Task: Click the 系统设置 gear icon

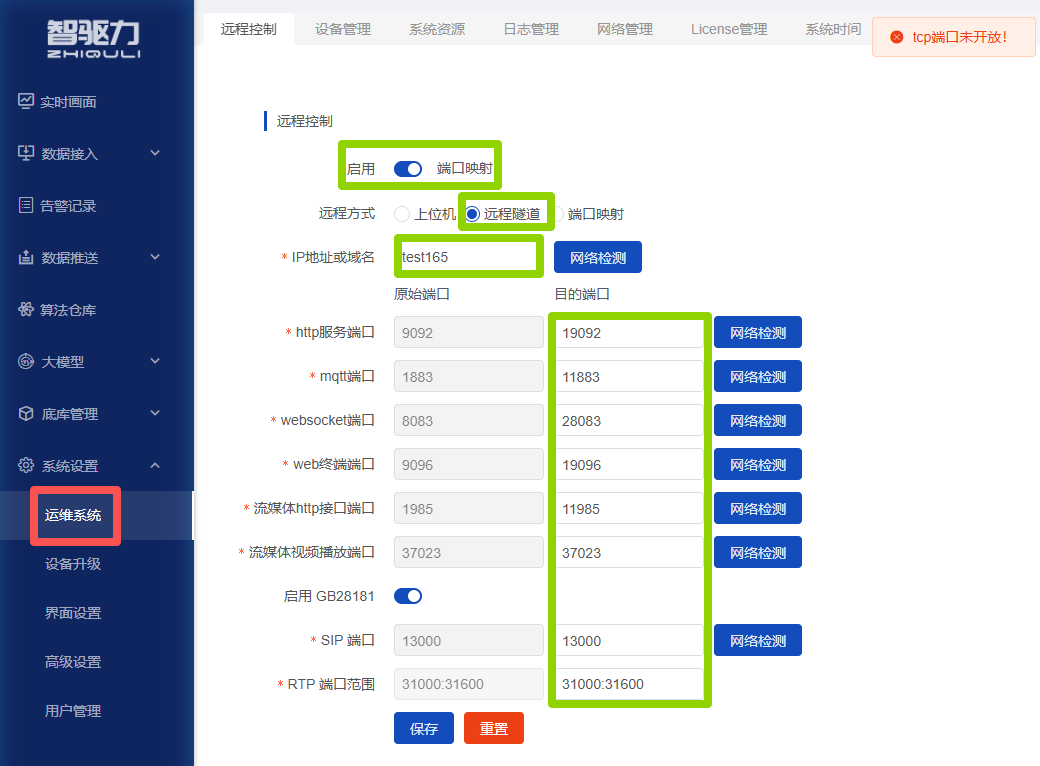Action: click(26, 465)
